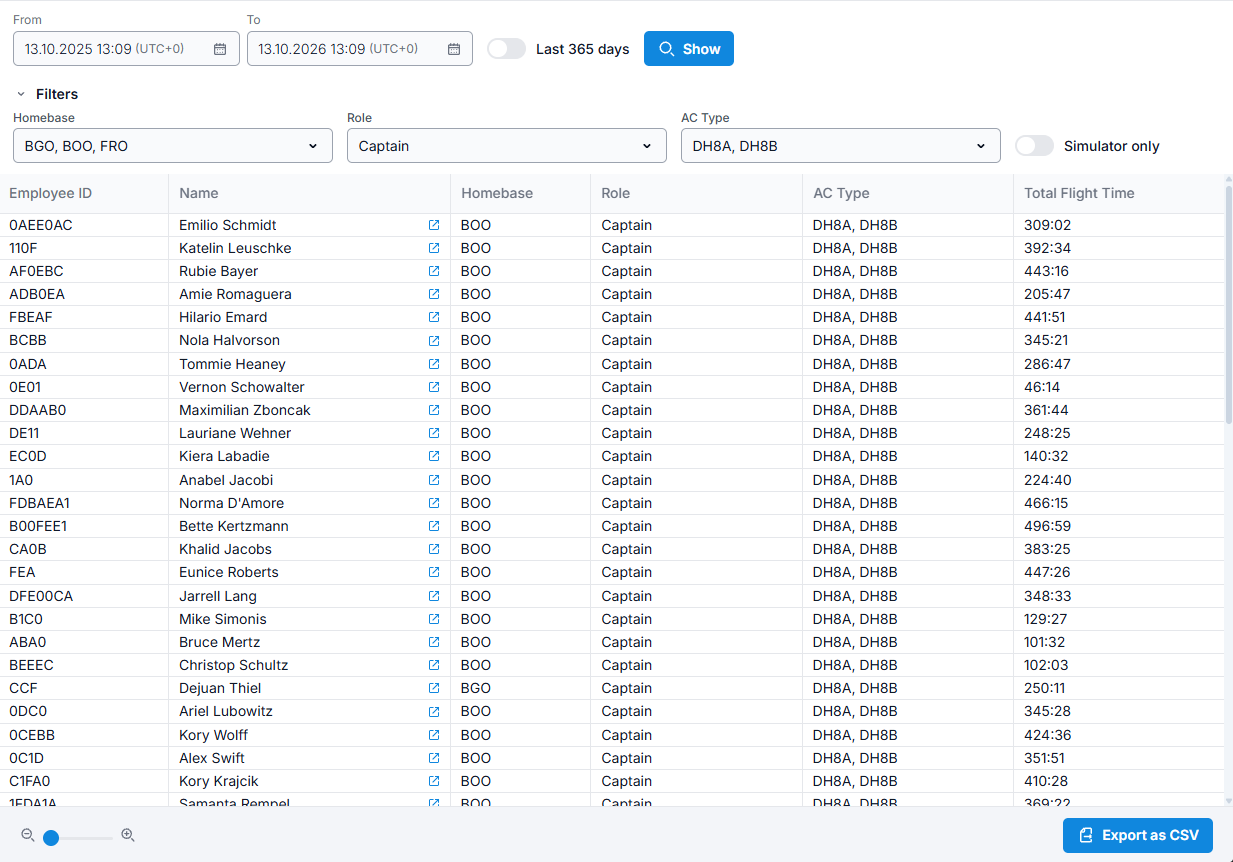This screenshot has height=862, width=1233.
Task: Open Nola Halvorson's external link icon
Action: coord(434,340)
